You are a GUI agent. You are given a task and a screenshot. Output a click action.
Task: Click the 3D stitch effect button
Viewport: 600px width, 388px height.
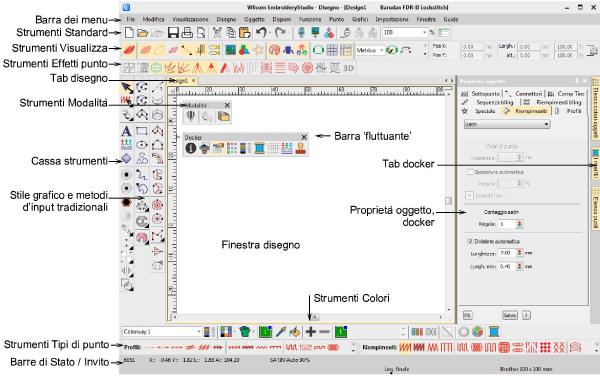point(348,68)
